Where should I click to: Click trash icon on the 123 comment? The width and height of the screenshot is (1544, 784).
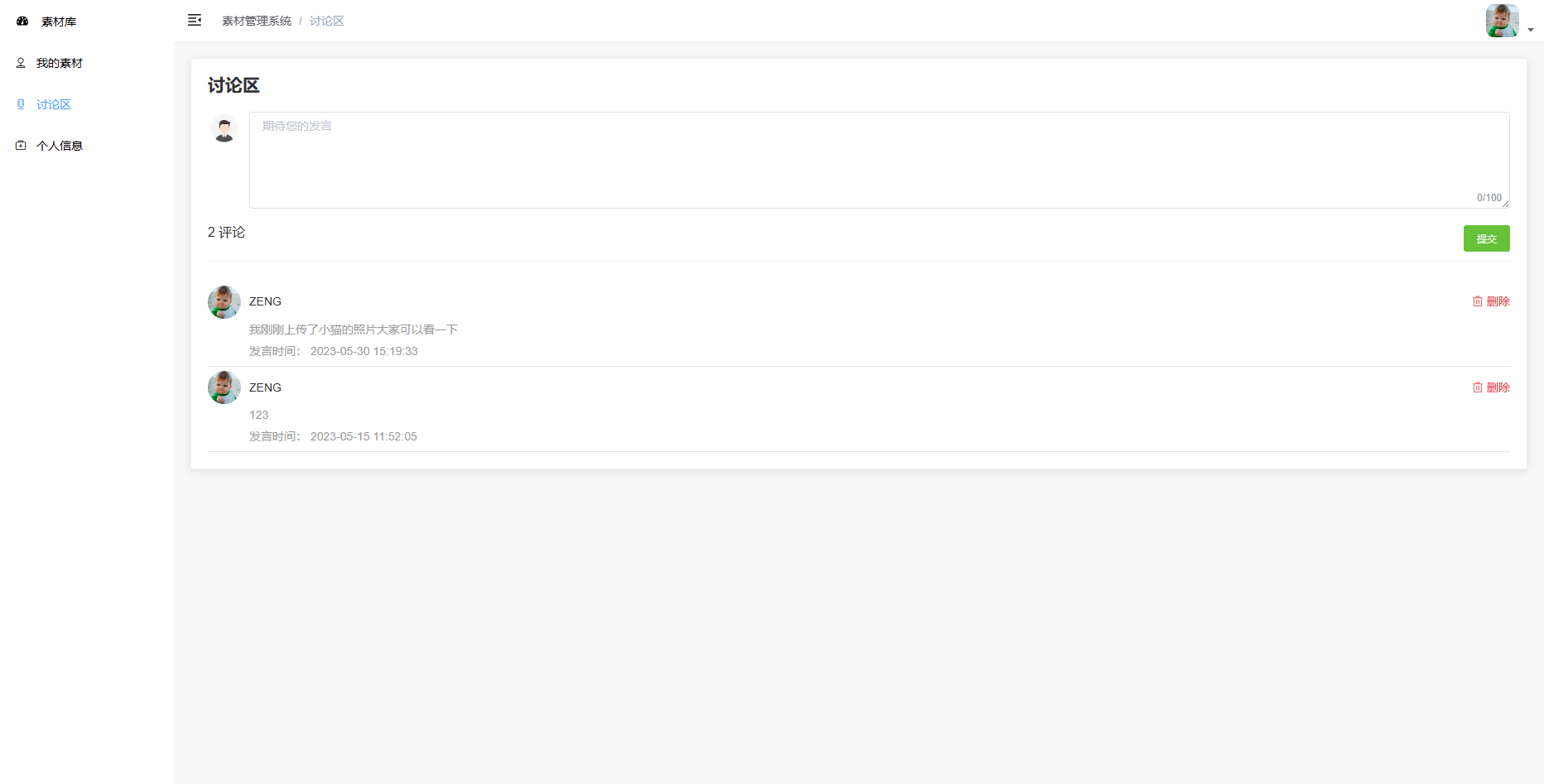1478,387
